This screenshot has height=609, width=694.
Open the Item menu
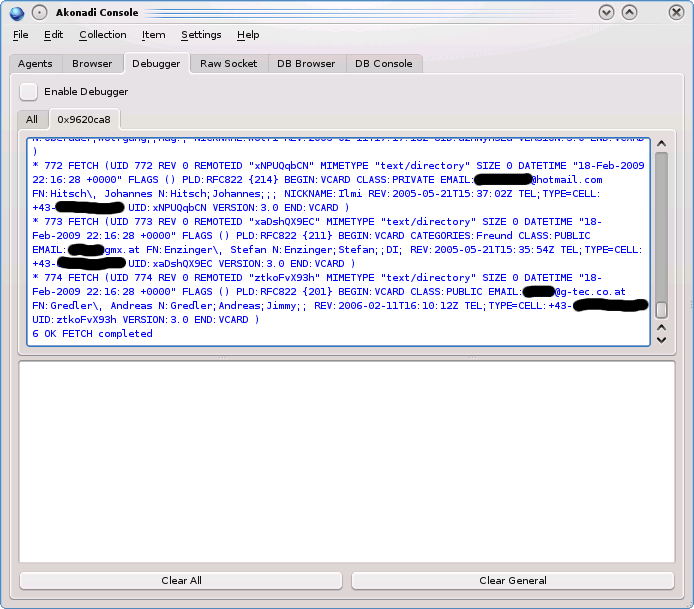click(x=153, y=35)
